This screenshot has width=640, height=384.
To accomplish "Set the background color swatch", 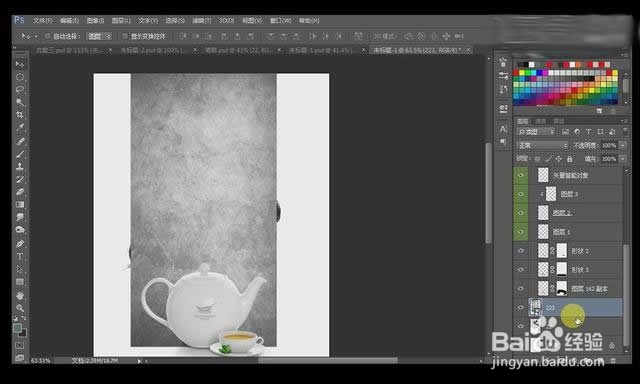I will pyautogui.click(x=23, y=333).
